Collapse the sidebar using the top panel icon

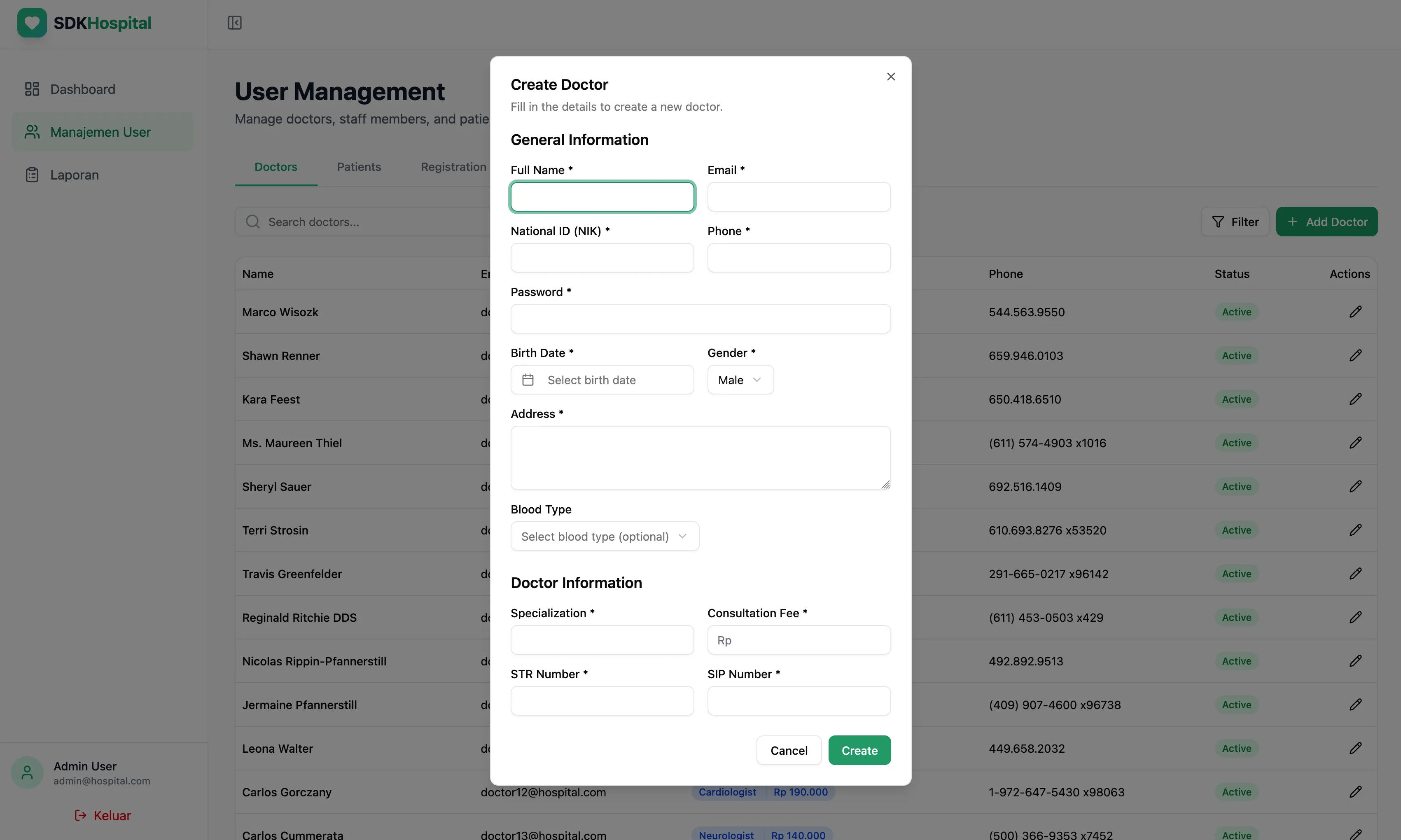234,23
